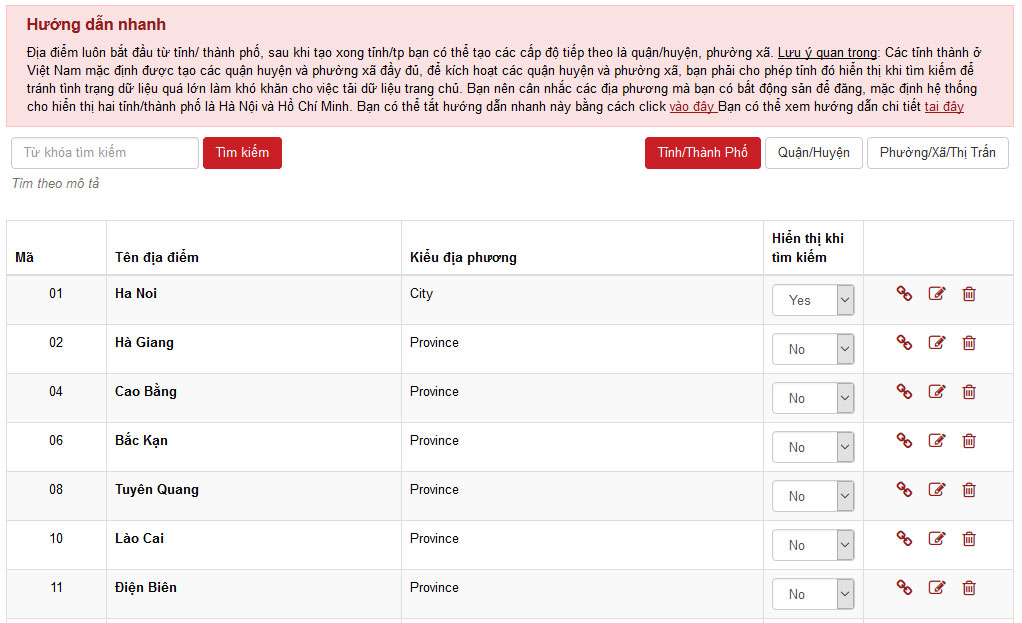Image resolution: width=1022 pixels, height=623 pixels.
Task: Focus the keyword search input field
Action: [105, 153]
